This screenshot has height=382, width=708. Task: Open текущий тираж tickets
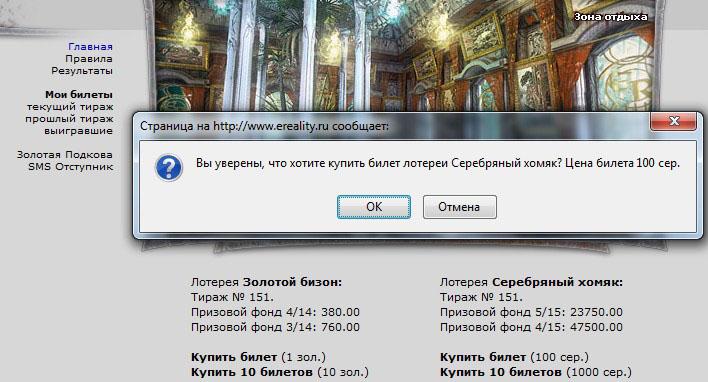pyautogui.click(x=70, y=107)
